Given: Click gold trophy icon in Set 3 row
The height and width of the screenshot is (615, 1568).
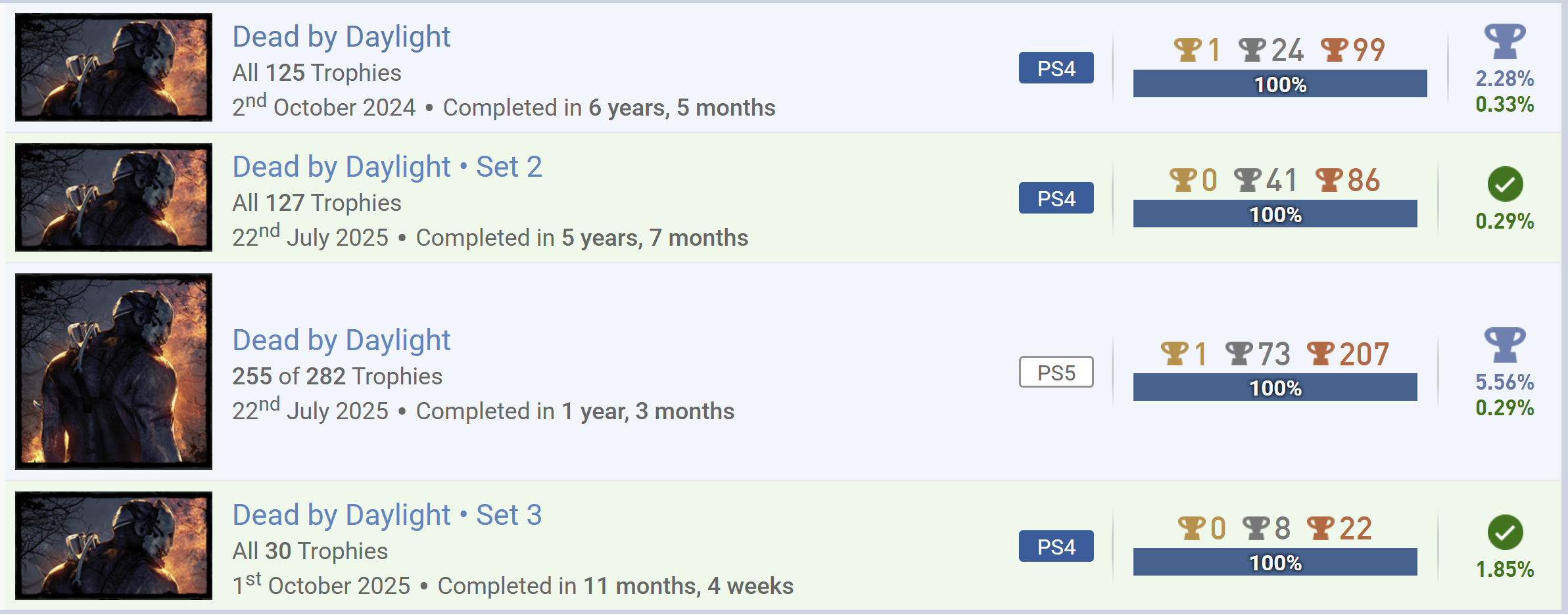Looking at the screenshot, I should pyautogui.click(x=1191, y=528).
